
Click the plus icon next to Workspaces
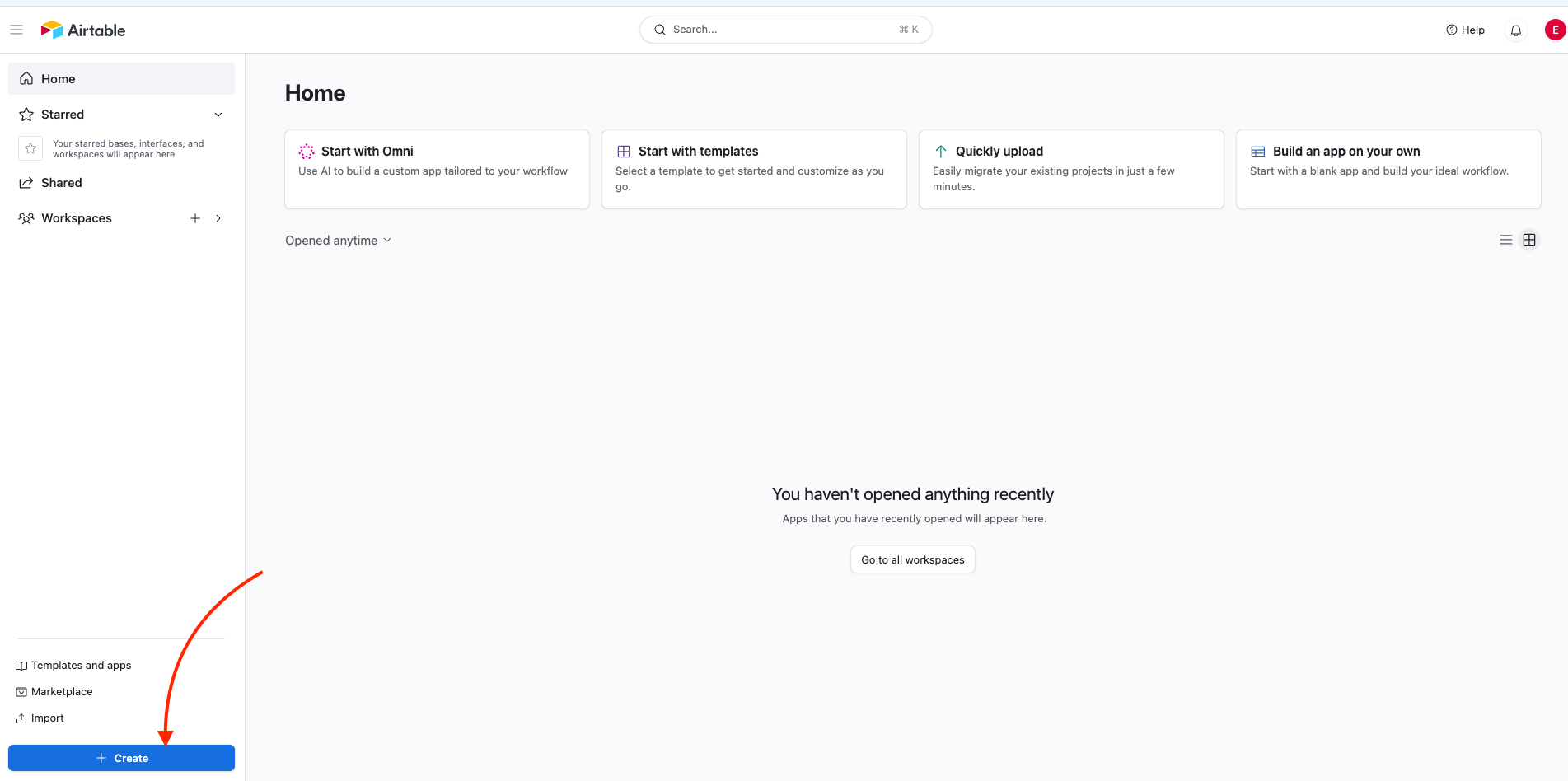195,218
